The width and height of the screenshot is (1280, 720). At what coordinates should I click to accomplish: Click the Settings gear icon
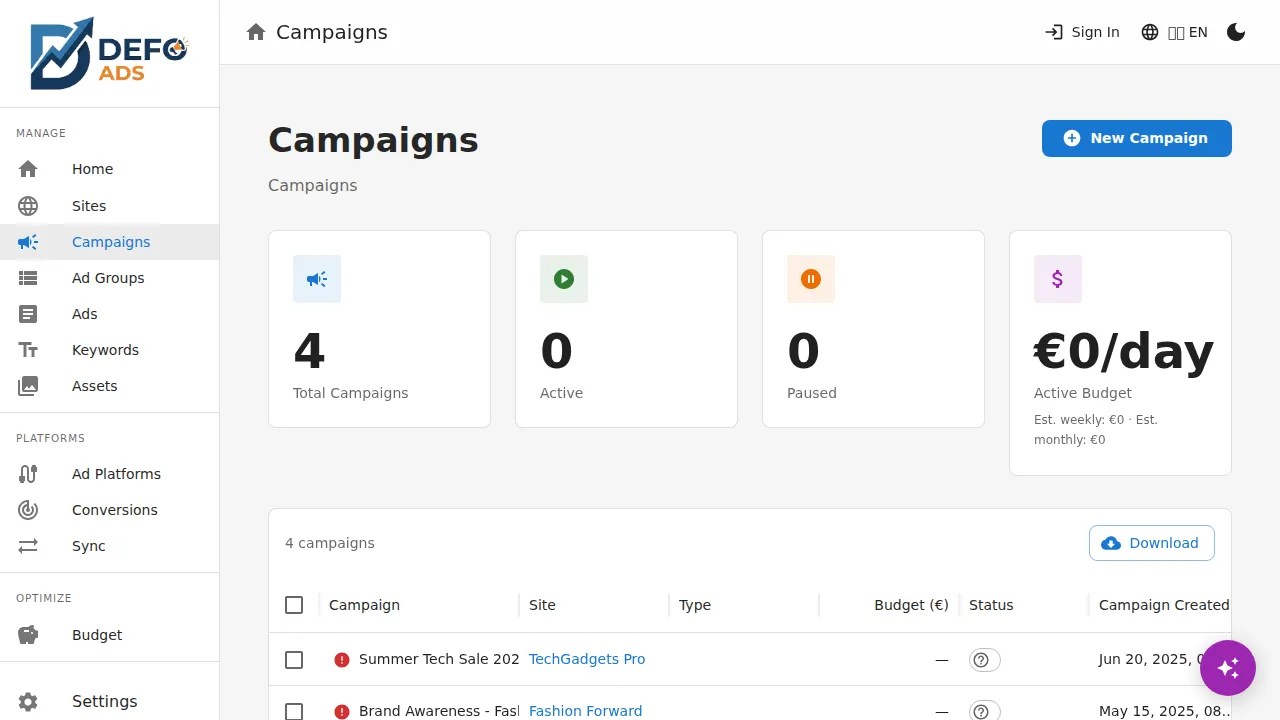point(28,702)
